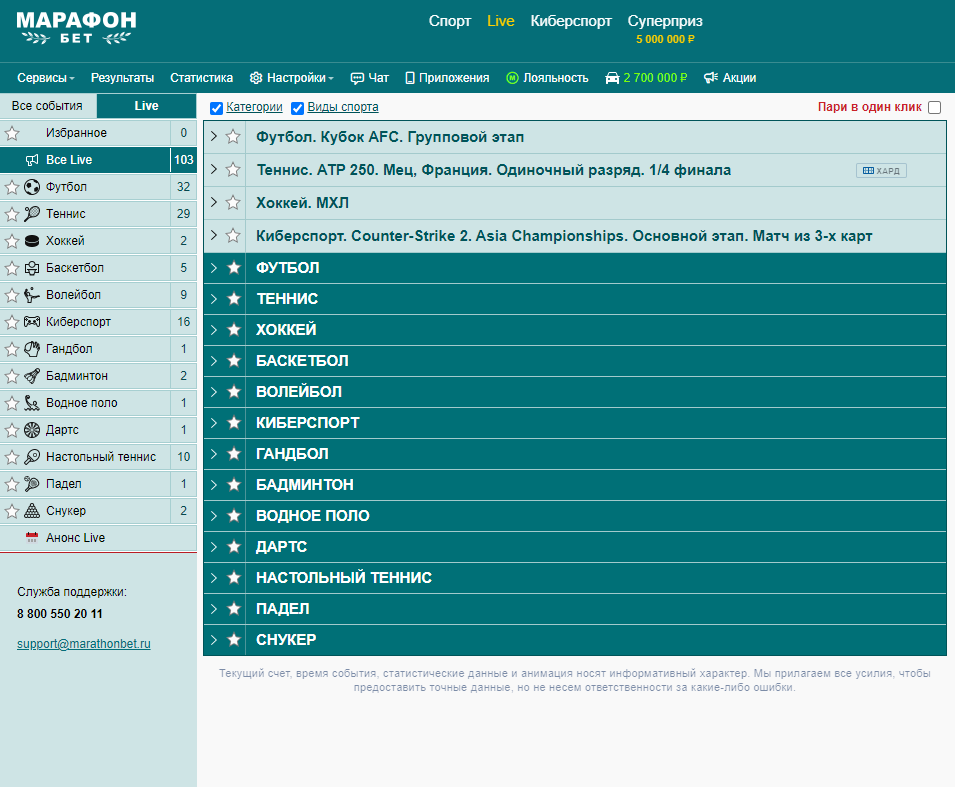Toggle the star on the Кубок AFC row
955x787 pixels.
tap(233, 137)
